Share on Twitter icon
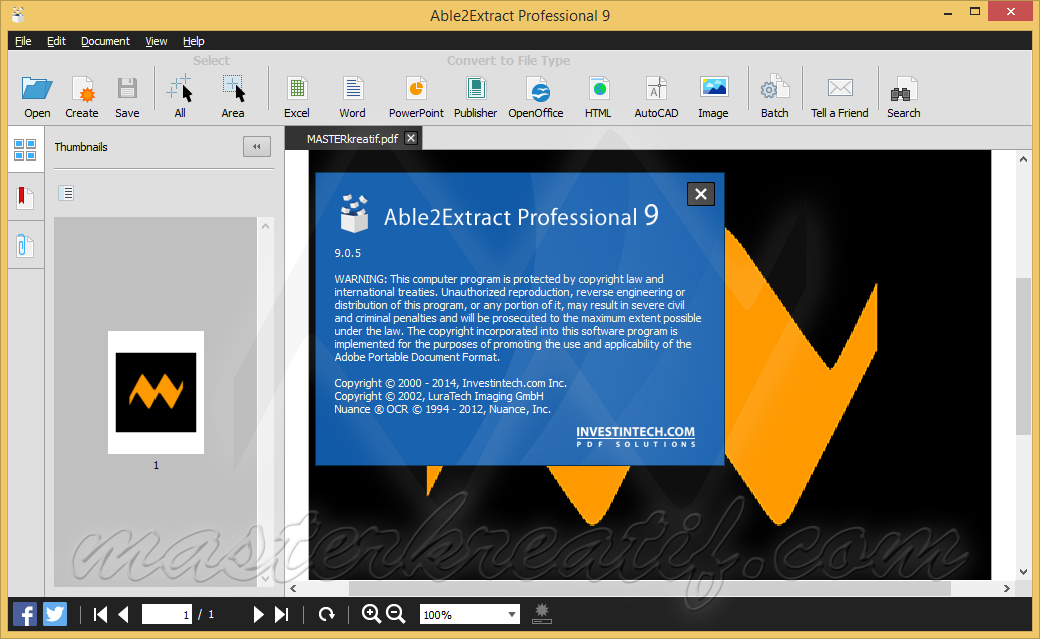1040x639 pixels. point(55,614)
